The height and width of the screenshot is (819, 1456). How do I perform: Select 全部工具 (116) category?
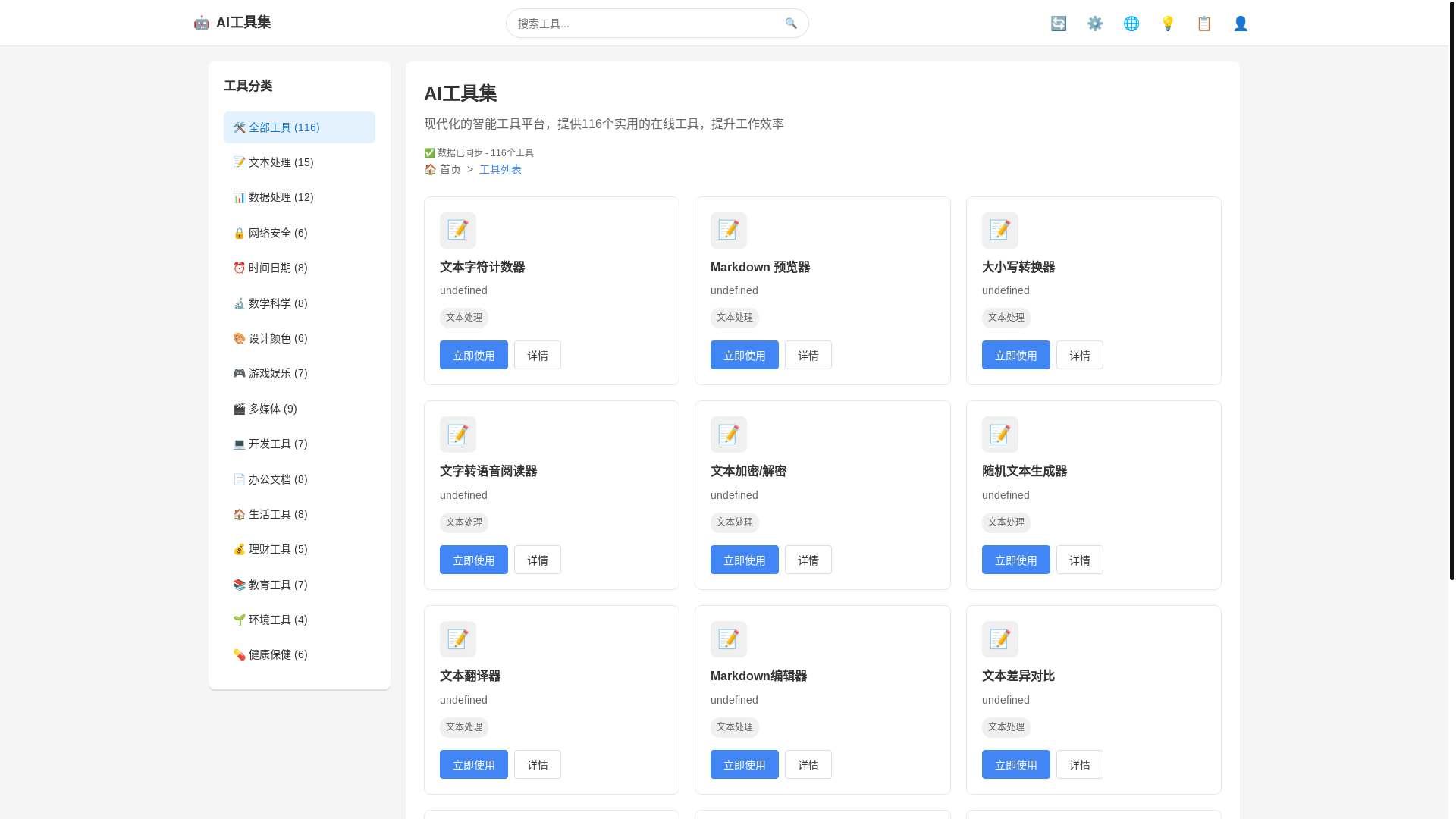click(x=300, y=127)
